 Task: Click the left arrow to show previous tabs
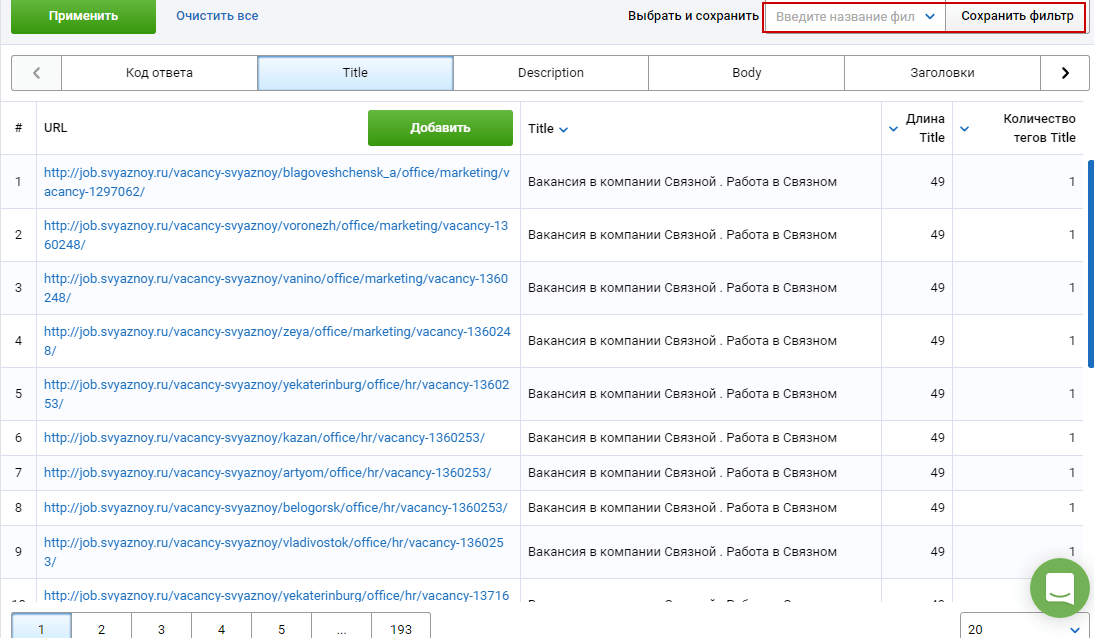pyautogui.click(x=36, y=73)
